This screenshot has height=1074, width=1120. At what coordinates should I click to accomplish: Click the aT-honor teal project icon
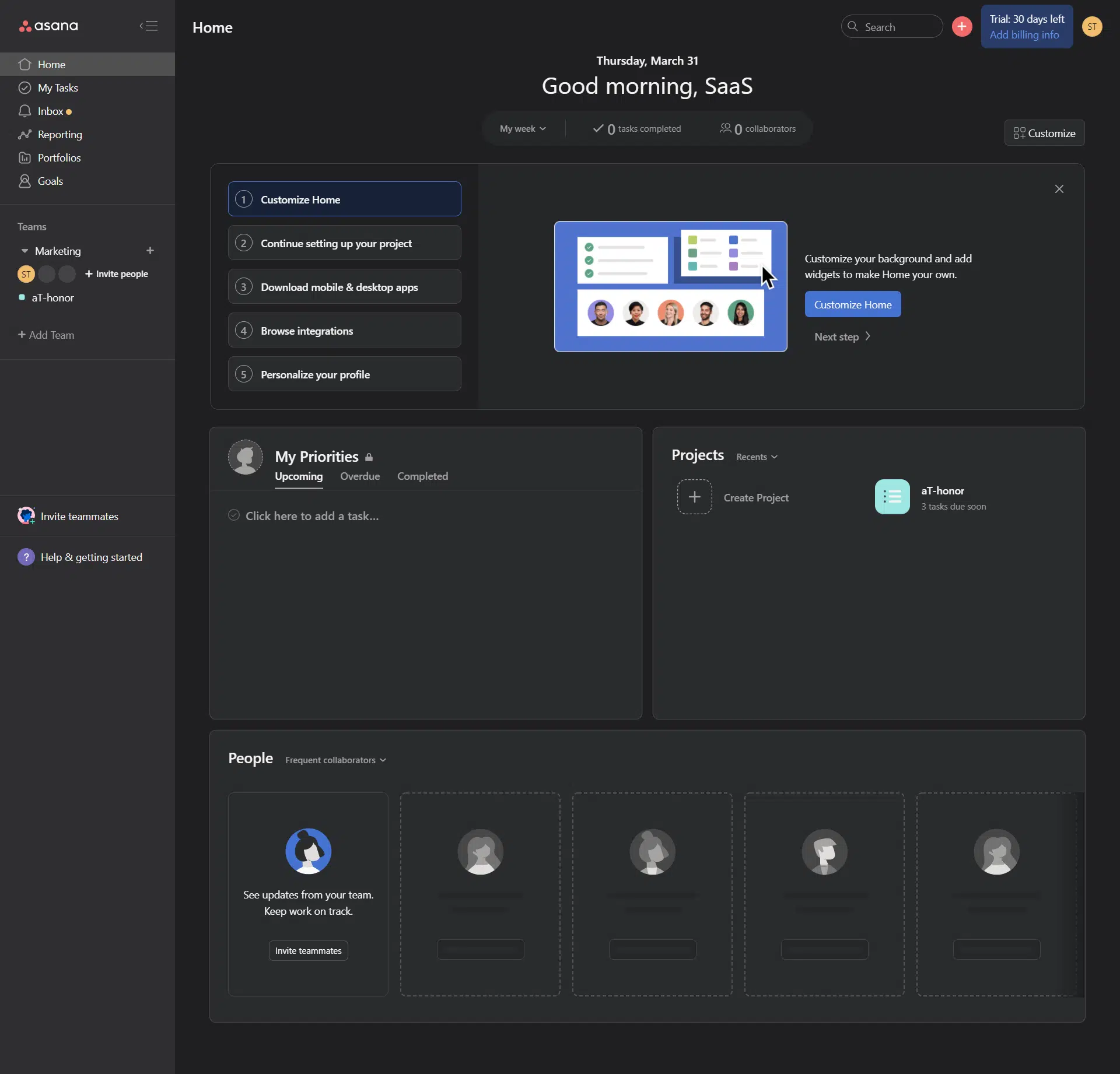click(x=892, y=497)
